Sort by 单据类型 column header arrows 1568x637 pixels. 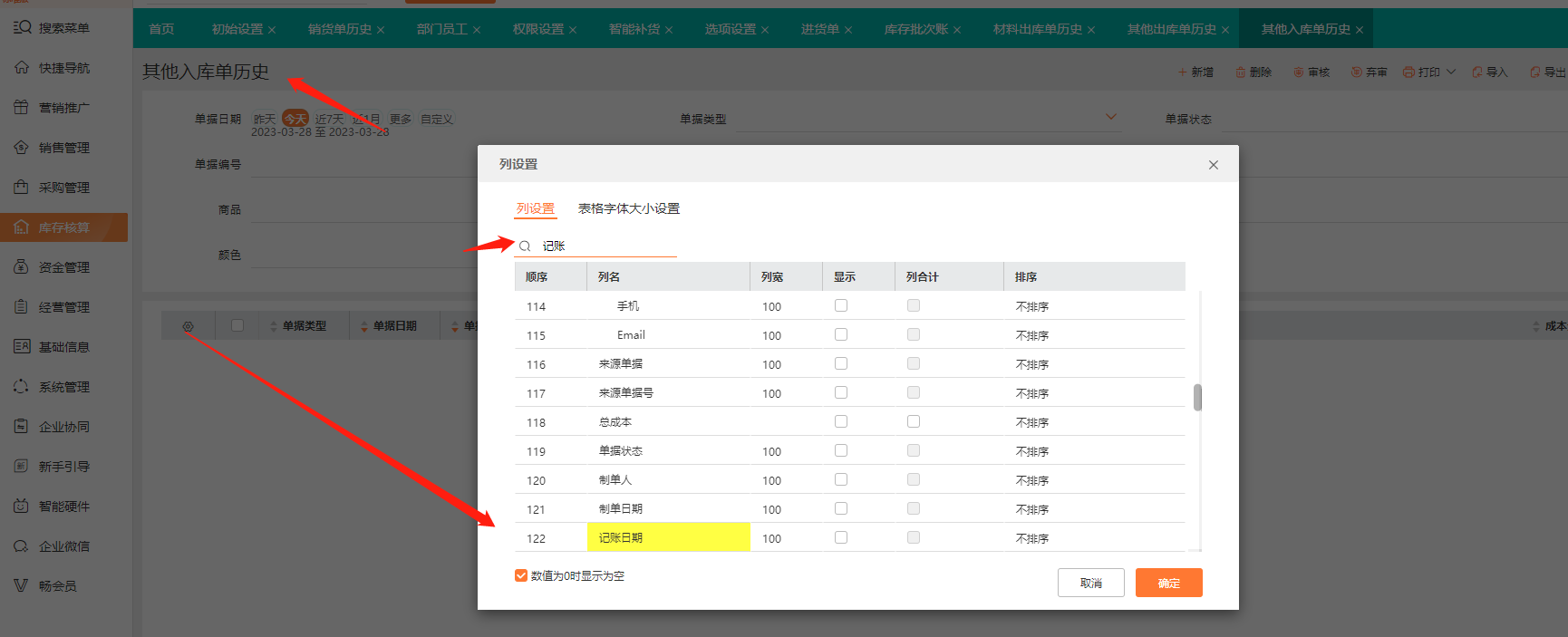coord(274,326)
